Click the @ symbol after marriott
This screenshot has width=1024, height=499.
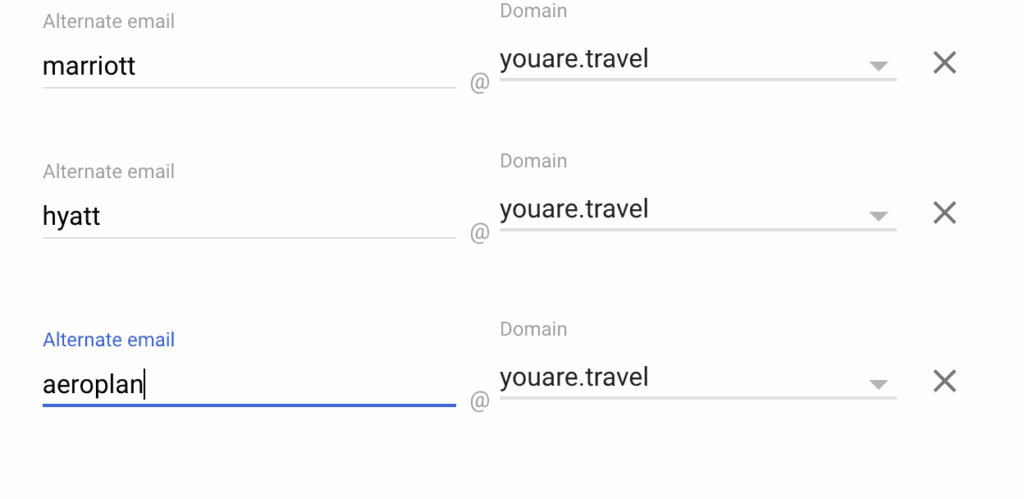[x=479, y=84]
